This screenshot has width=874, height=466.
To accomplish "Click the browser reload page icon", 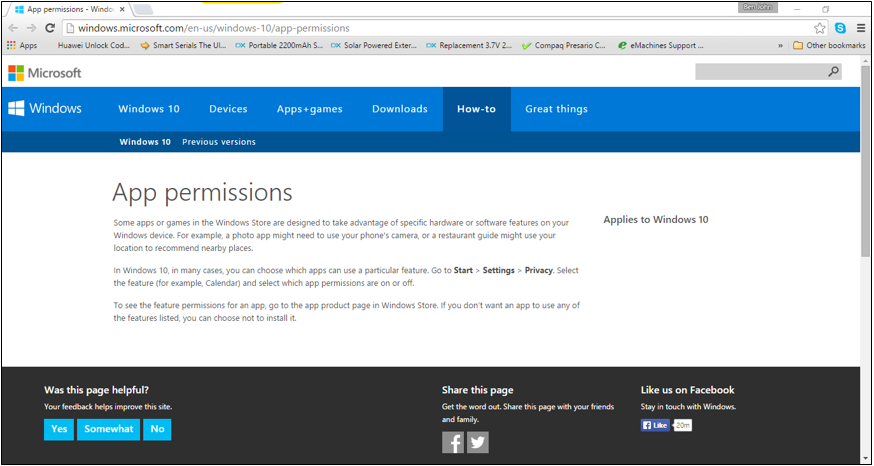I will [x=49, y=28].
